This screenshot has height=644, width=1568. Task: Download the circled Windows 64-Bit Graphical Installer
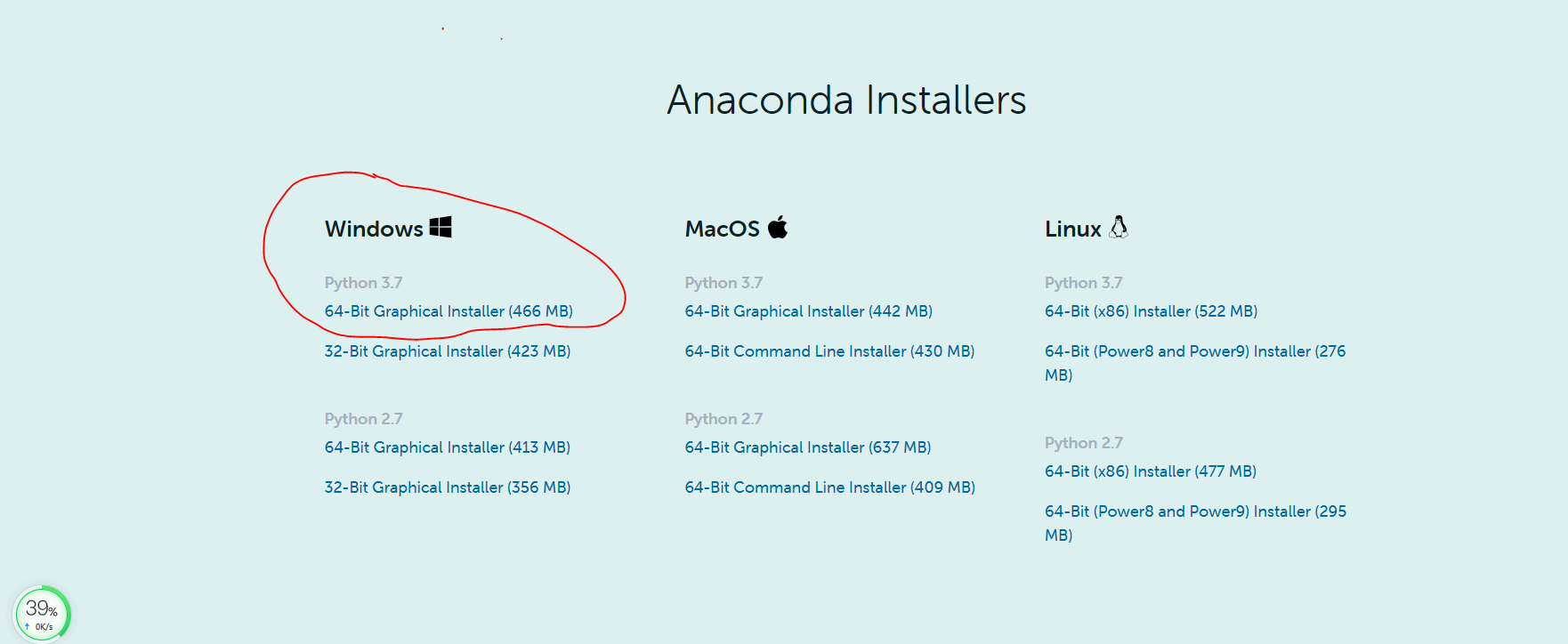point(449,311)
